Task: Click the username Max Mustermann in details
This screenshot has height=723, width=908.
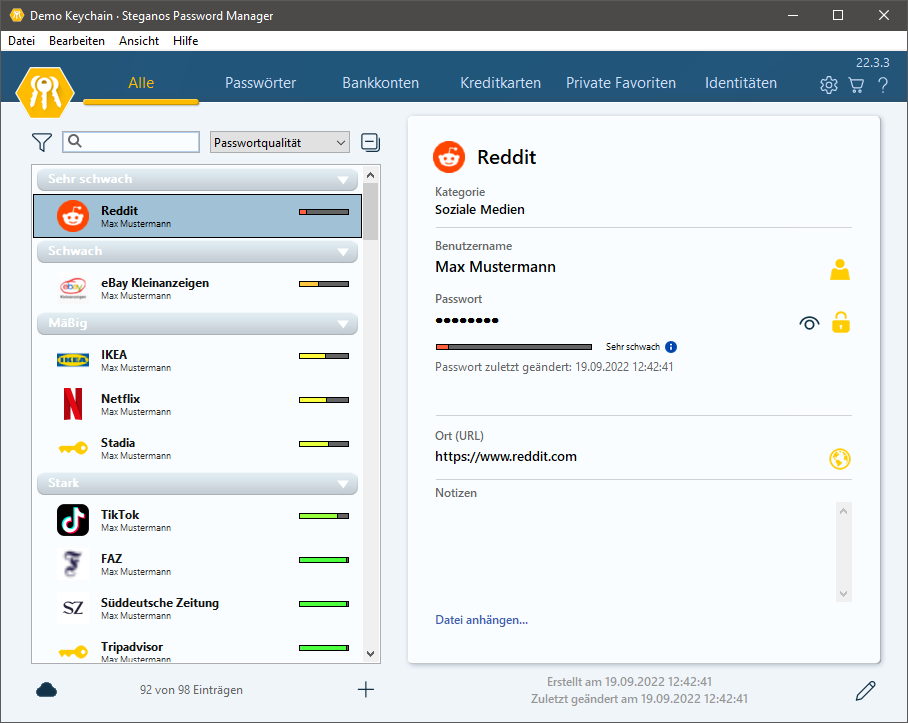Action: tap(495, 267)
